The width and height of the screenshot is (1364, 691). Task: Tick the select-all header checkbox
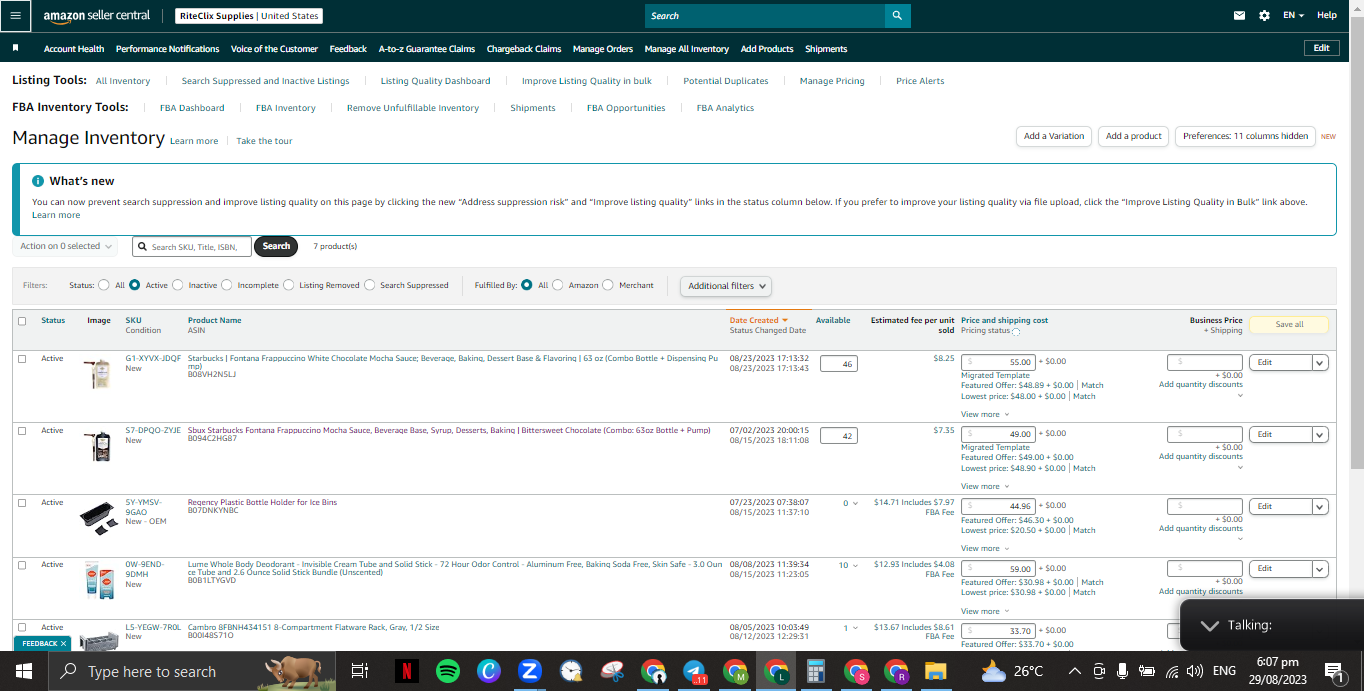click(x=22, y=321)
